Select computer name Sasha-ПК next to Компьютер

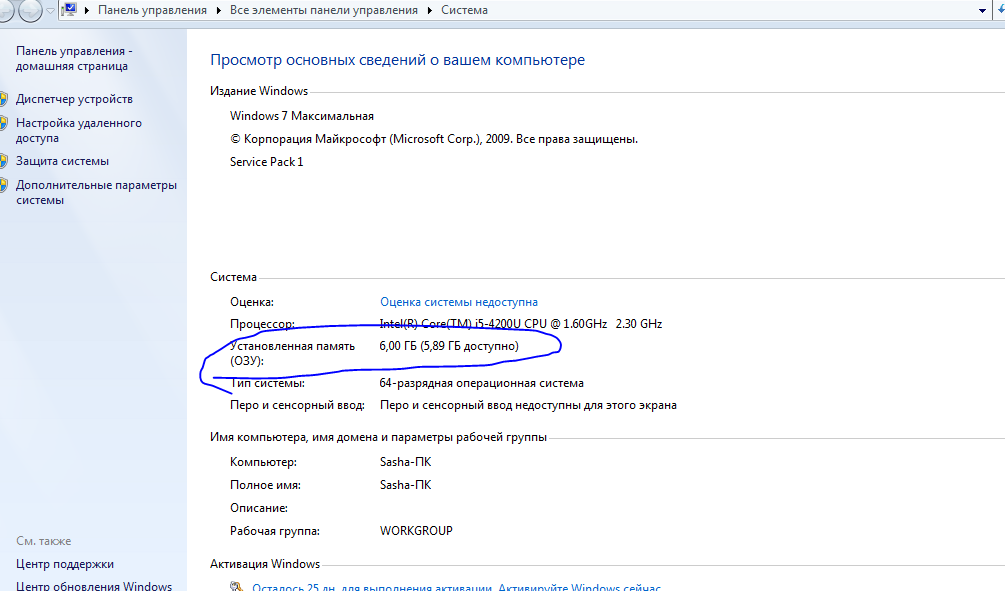pyautogui.click(x=406, y=462)
